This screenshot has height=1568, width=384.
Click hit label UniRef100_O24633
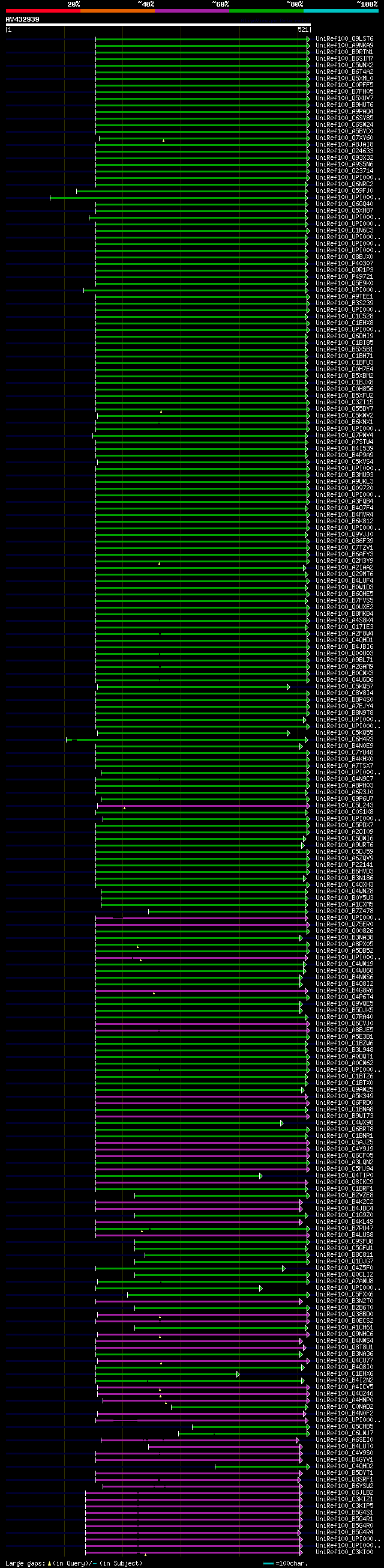[344, 151]
